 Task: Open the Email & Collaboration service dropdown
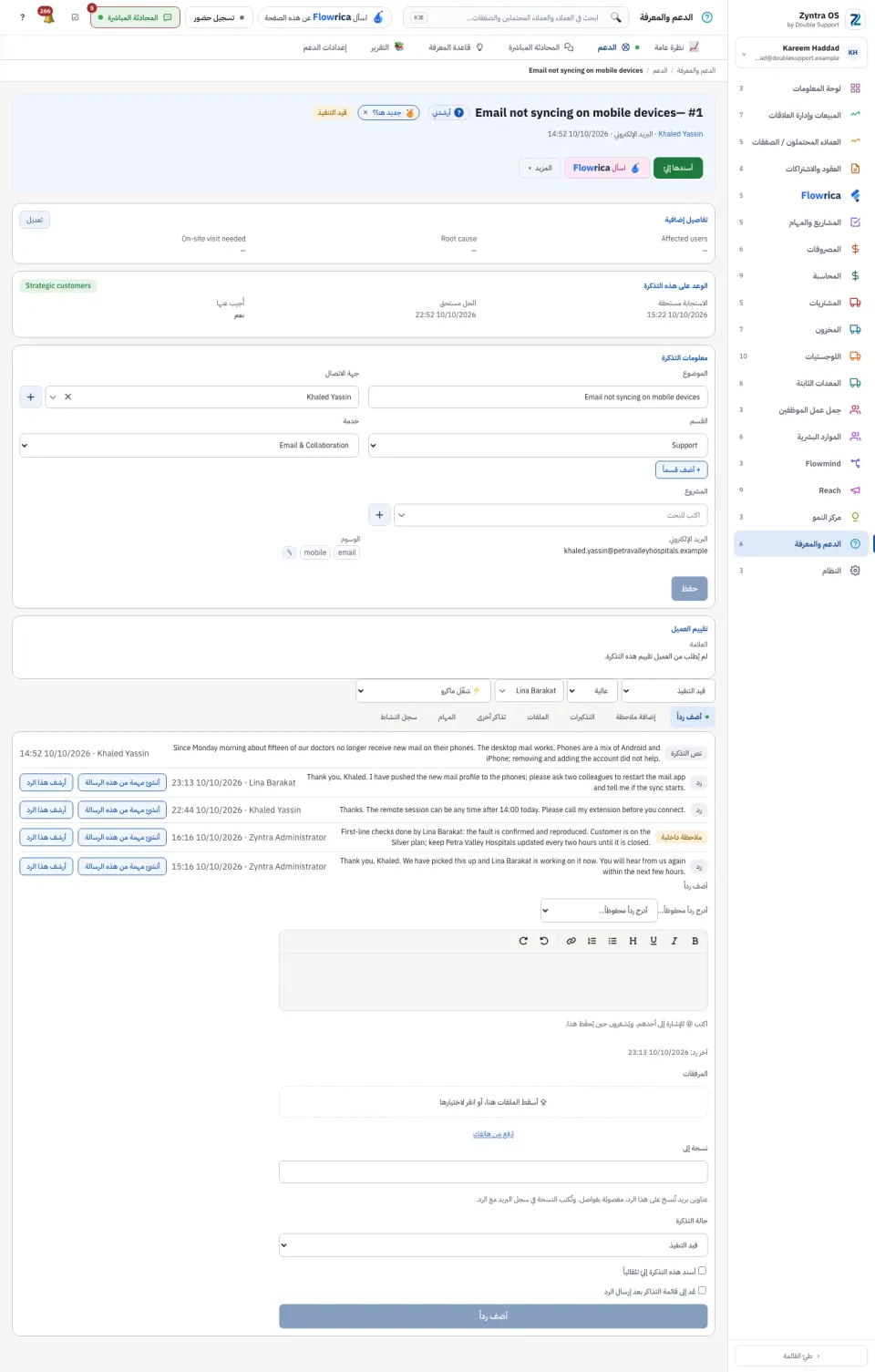click(x=189, y=445)
